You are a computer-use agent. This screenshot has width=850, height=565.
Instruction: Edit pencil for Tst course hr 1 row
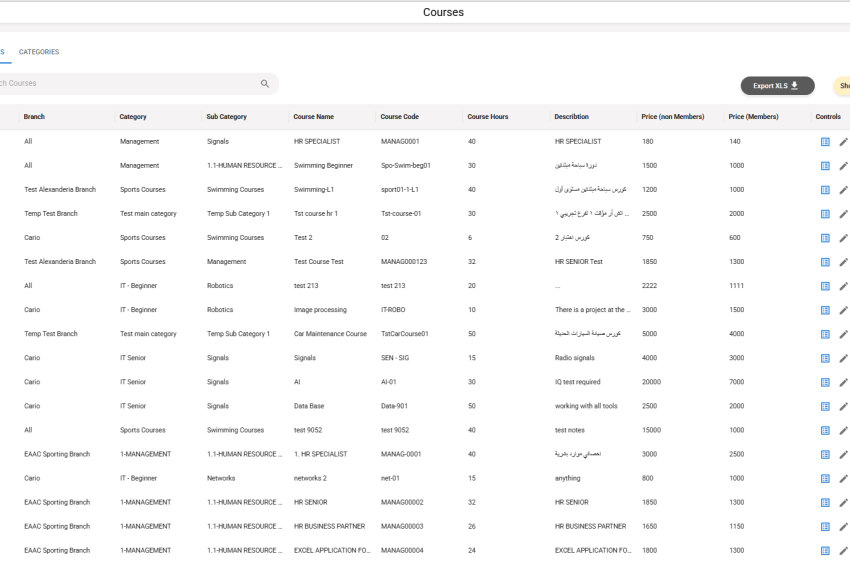pos(843,214)
